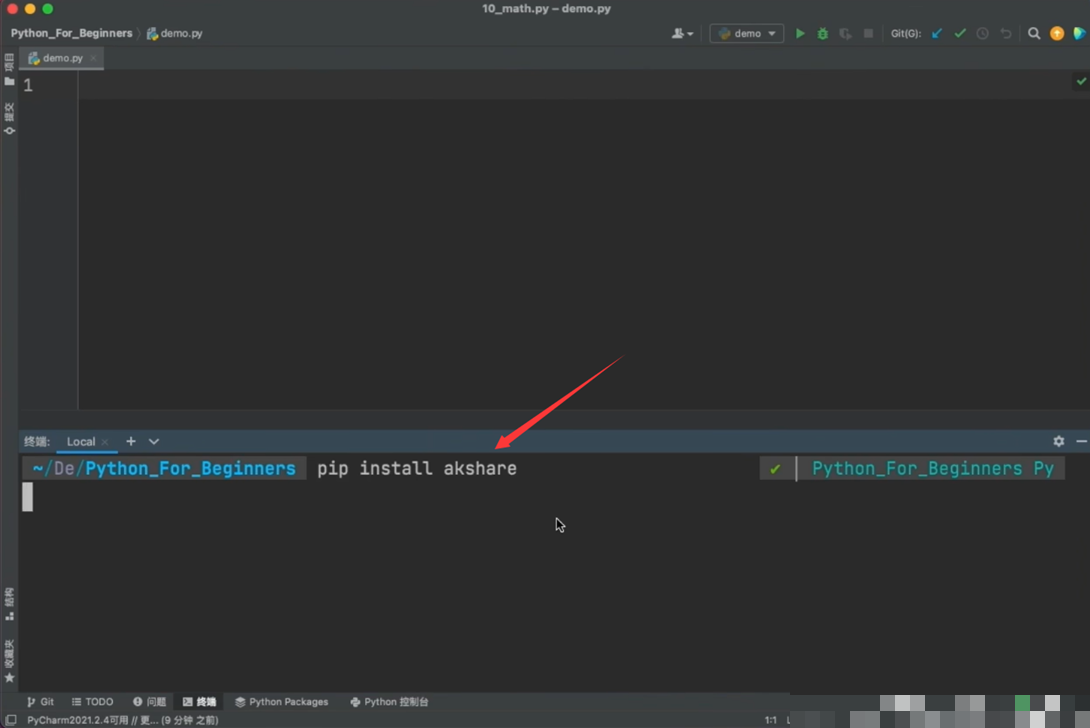Click the green check in terminal prompt

[775, 469]
